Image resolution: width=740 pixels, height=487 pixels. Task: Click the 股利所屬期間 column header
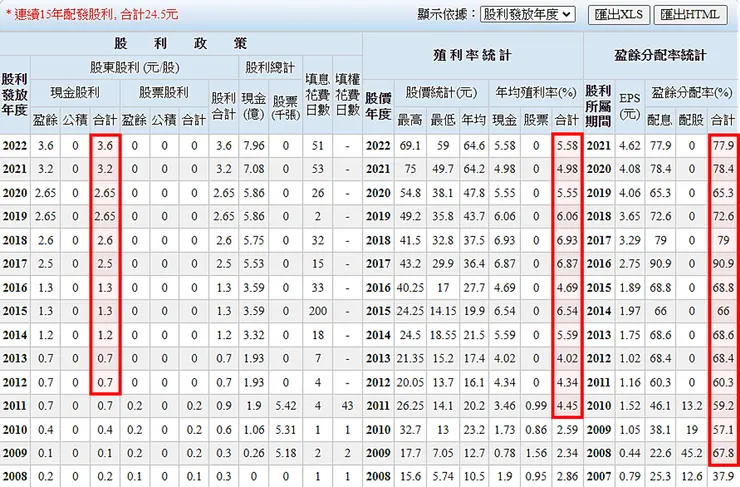click(x=598, y=106)
